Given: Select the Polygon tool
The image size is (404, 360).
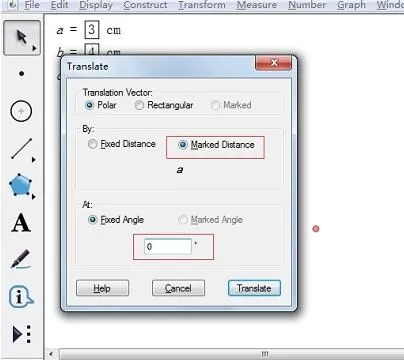Looking at the screenshot, I should point(21,185).
